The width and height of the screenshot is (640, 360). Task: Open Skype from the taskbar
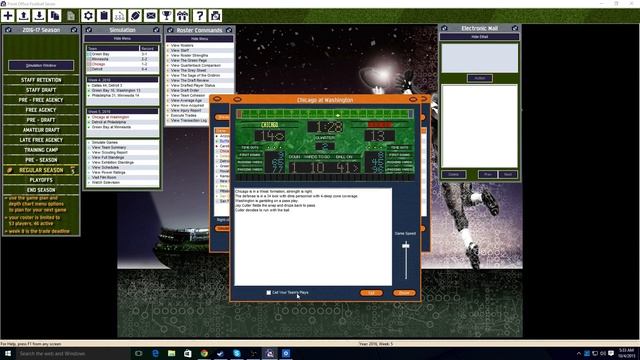(237, 353)
